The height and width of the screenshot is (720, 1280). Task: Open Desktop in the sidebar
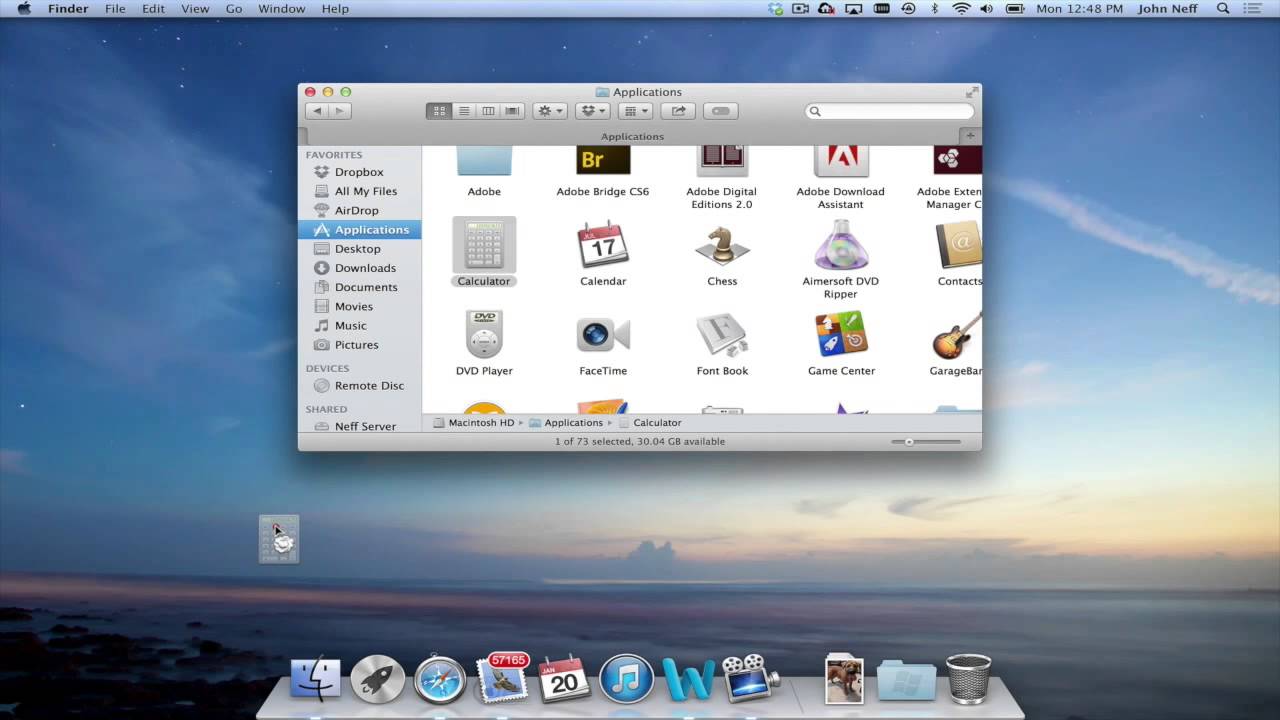[360, 249]
